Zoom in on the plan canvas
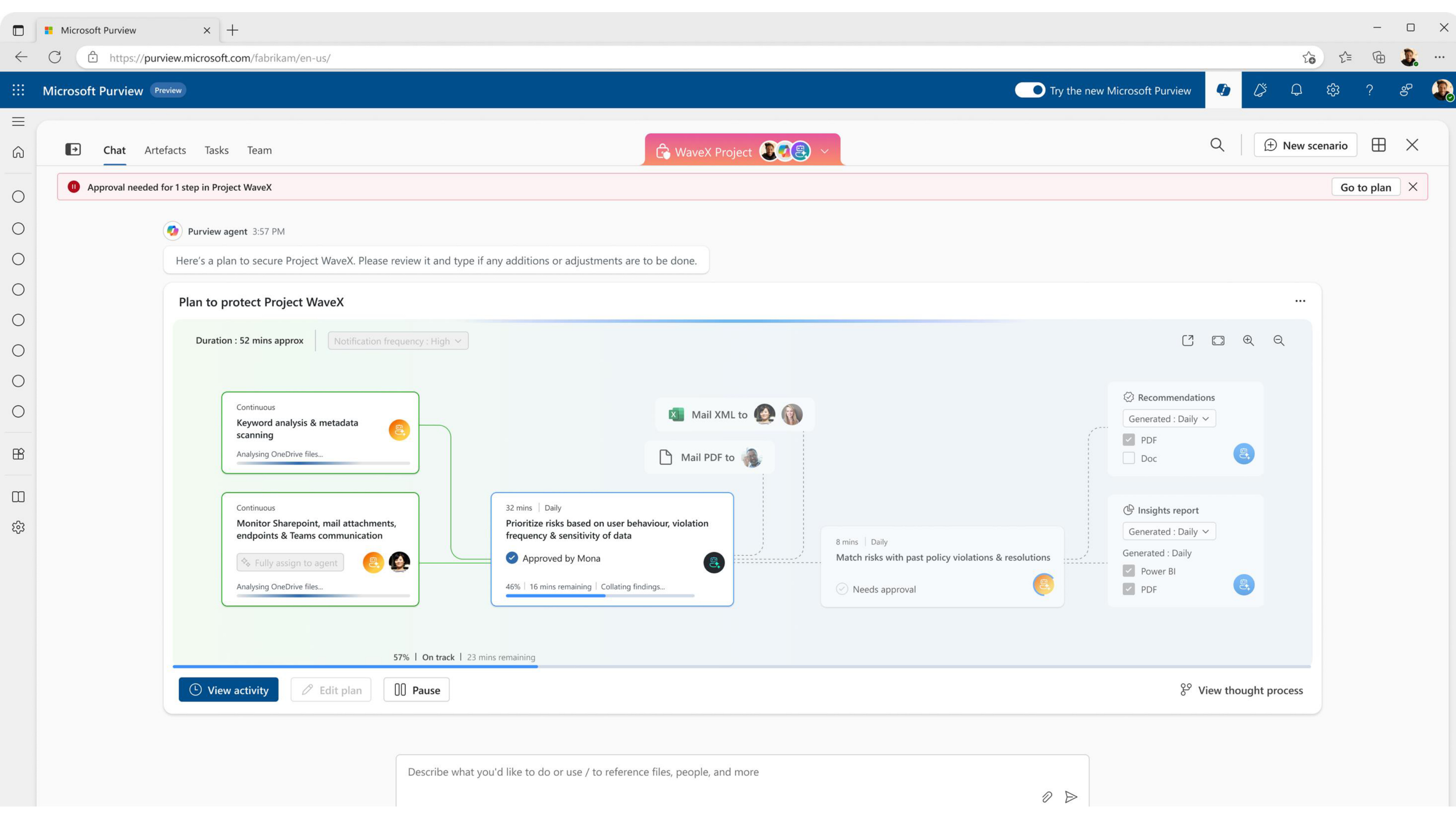 click(x=1249, y=341)
